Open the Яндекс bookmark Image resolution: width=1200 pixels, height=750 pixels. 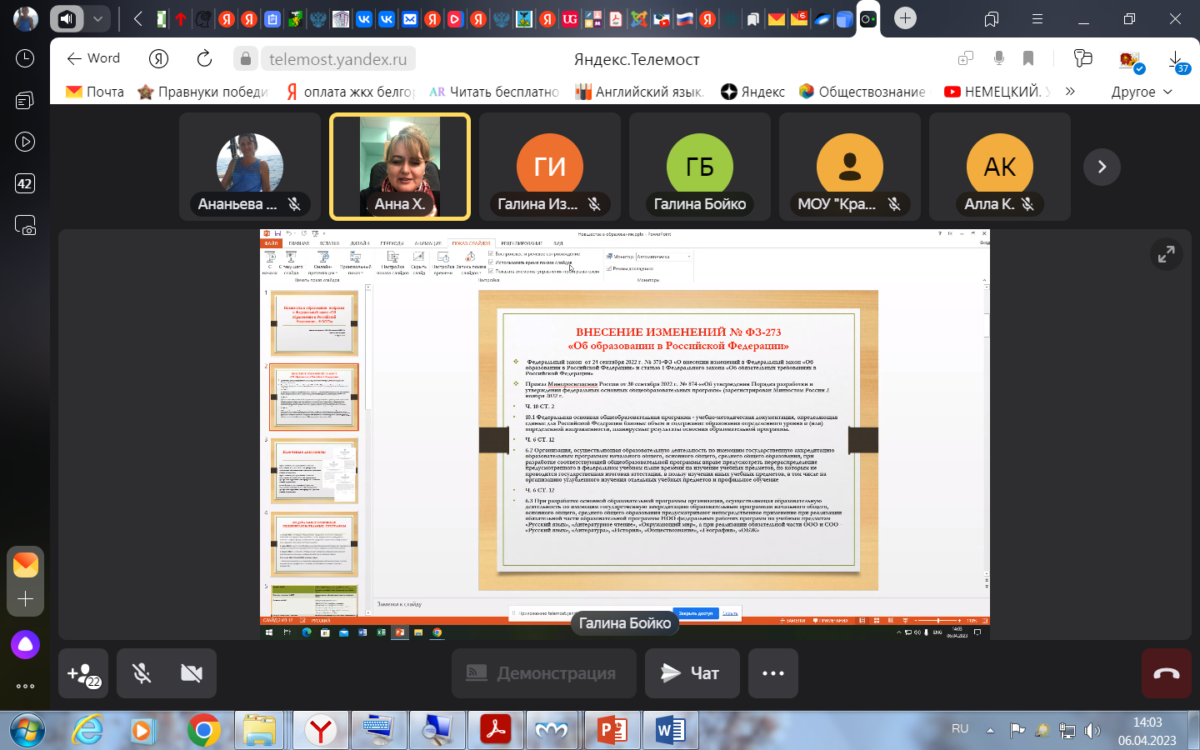(x=753, y=91)
